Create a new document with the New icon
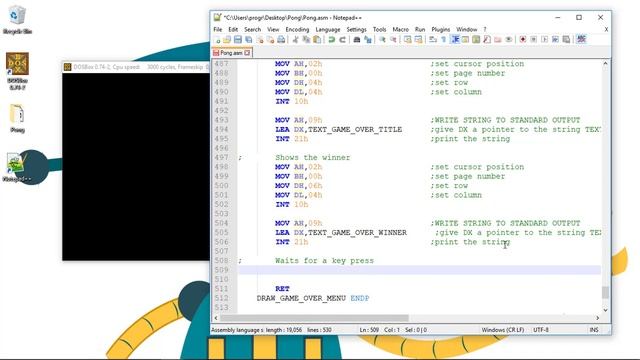This screenshot has height=360, width=640. point(217,40)
